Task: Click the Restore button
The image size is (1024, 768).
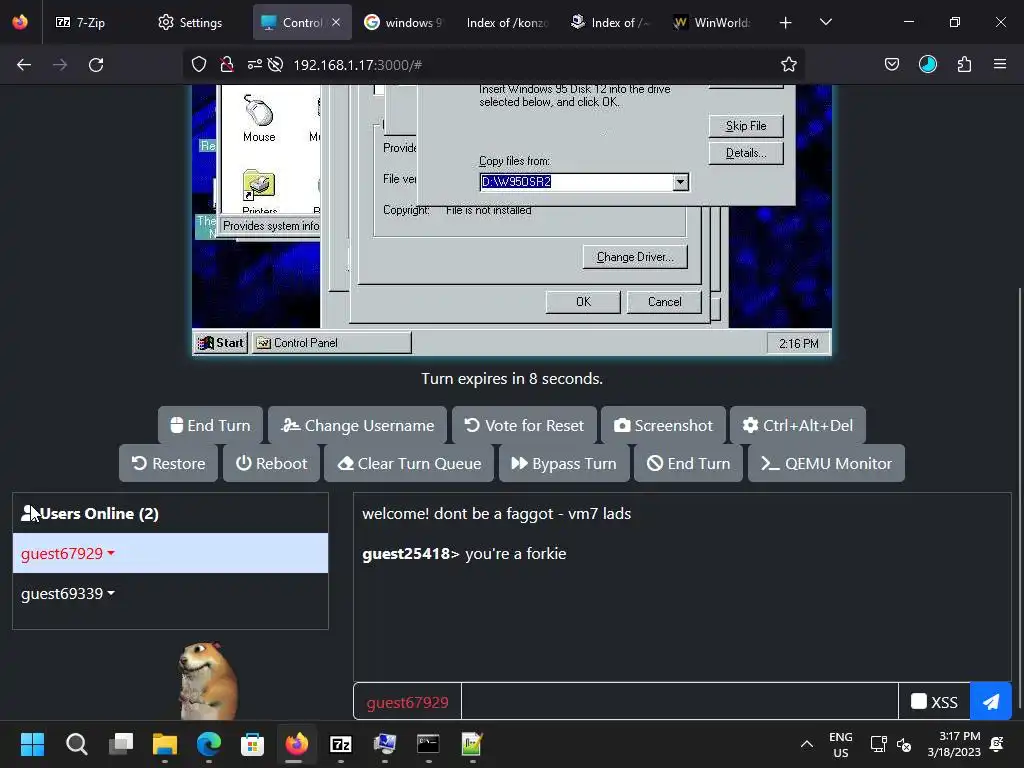Action: pos(168,464)
